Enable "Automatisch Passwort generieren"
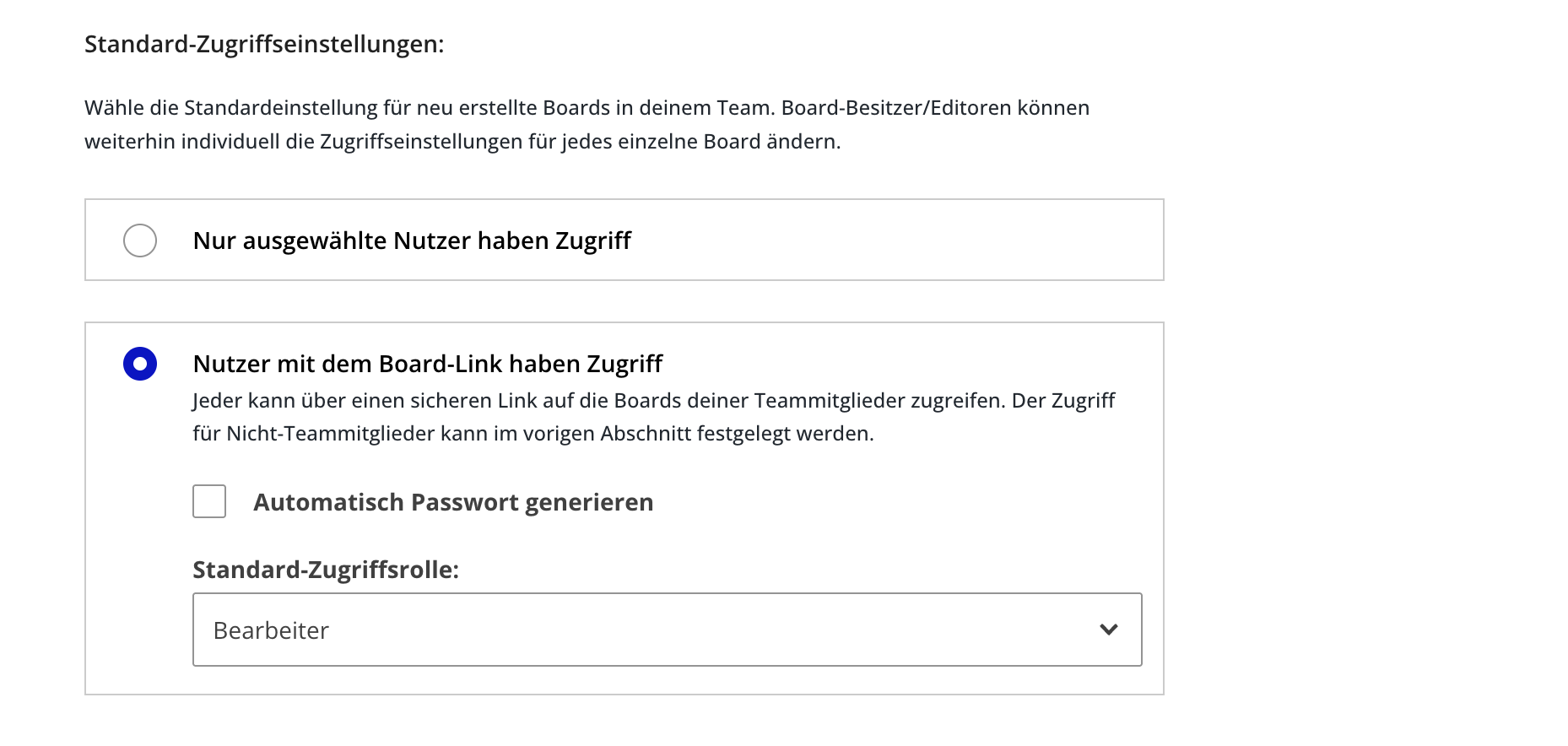This screenshot has height=746, width=1568. click(208, 501)
